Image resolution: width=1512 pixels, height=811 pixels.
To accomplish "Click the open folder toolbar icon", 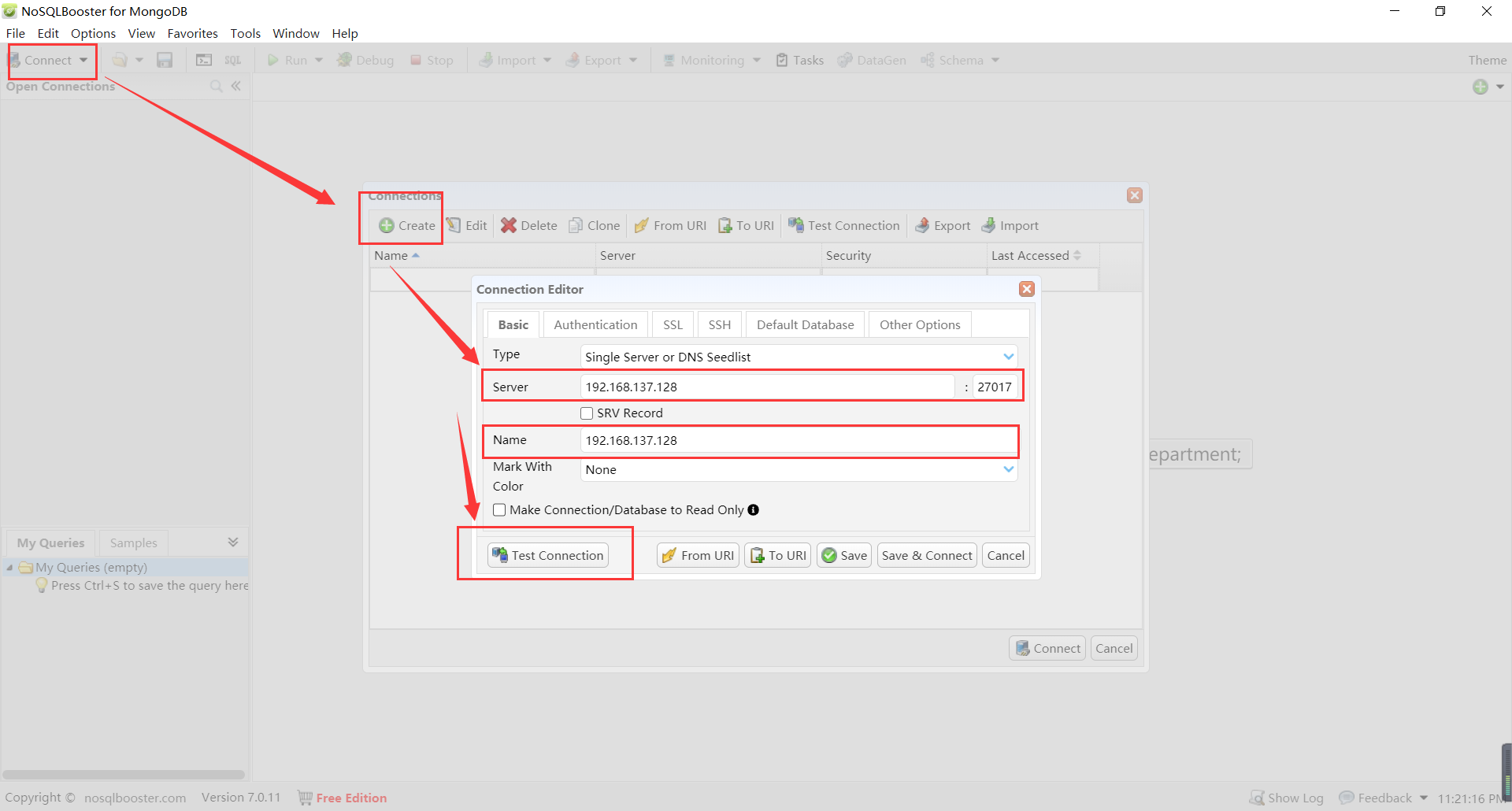I will (x=119, y=60).
